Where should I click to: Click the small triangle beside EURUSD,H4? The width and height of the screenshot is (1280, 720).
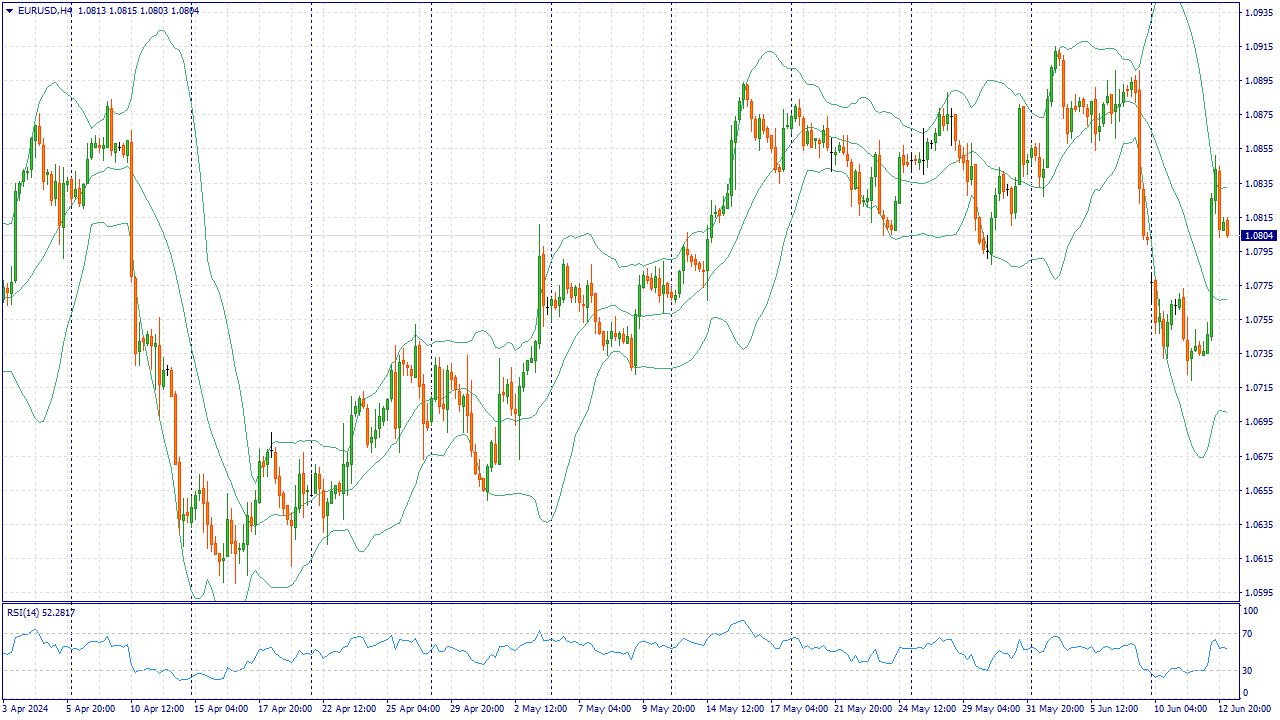9,11
